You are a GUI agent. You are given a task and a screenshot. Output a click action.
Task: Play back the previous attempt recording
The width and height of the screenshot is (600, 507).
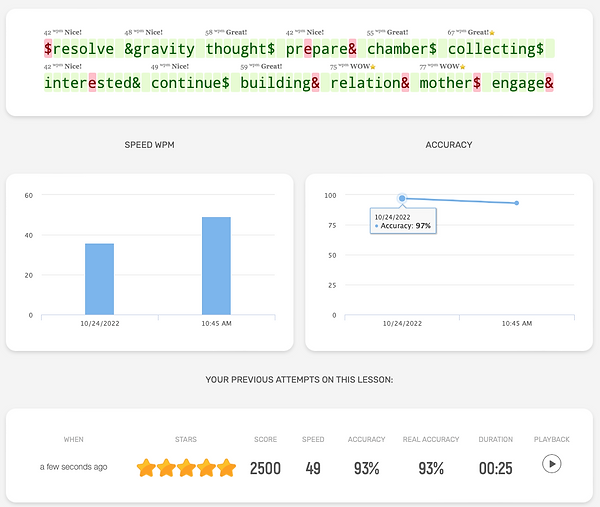tap(551, 464)
